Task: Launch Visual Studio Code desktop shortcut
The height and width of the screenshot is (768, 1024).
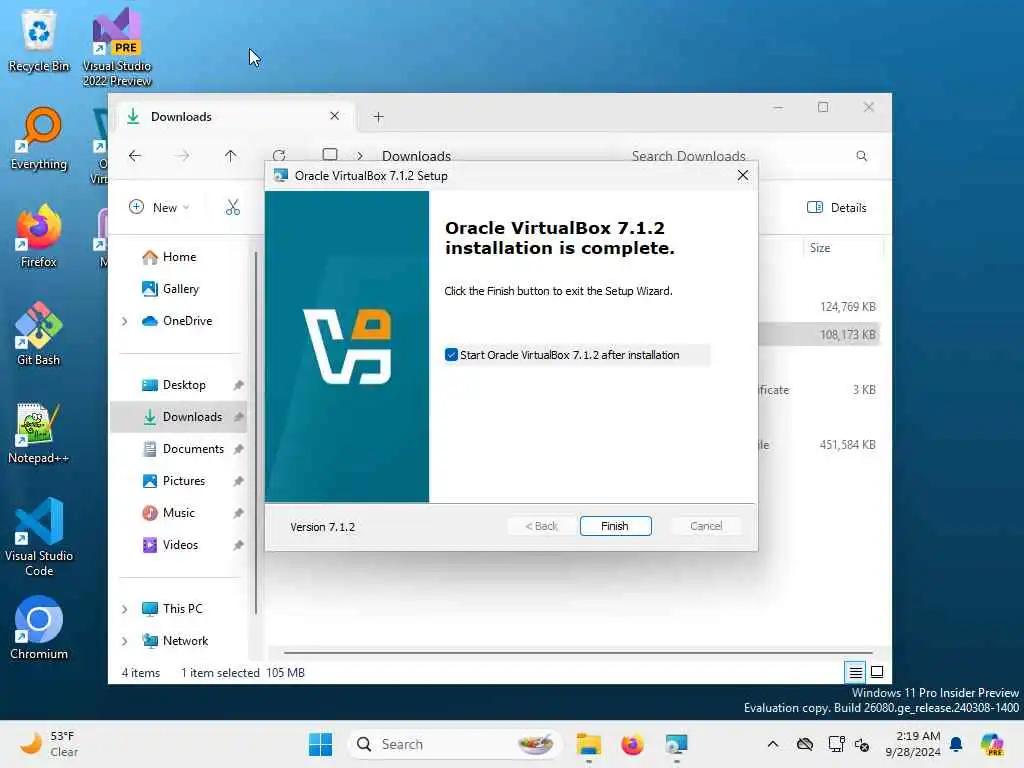Action: [x=39, y=537]
